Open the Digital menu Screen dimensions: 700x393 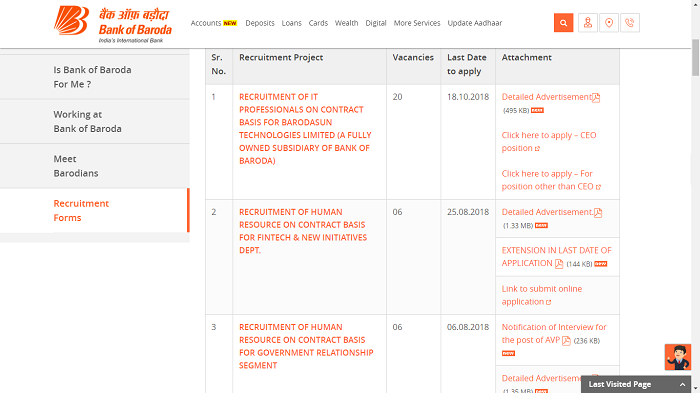click(376, 23)
